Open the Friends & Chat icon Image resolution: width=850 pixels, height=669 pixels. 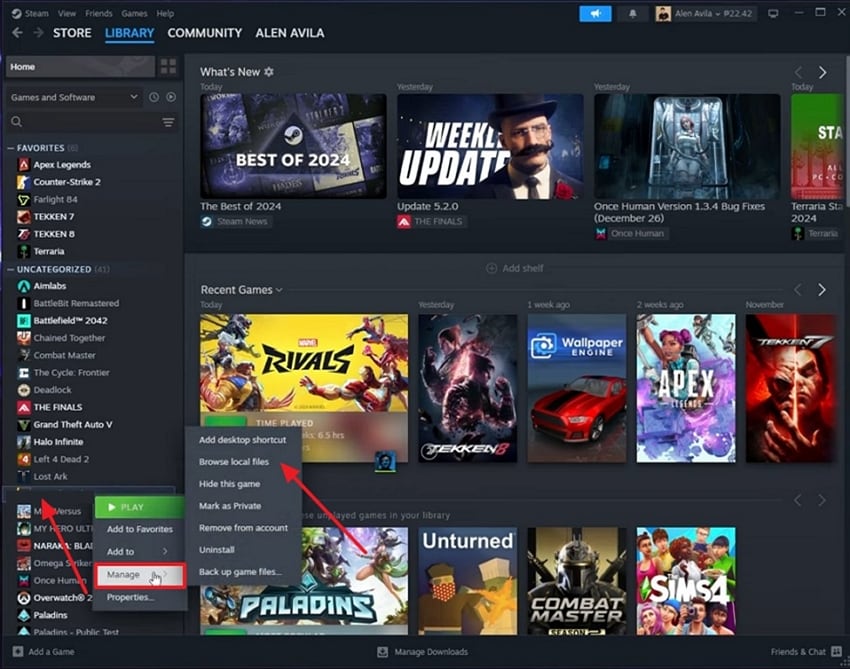[836, 651]
